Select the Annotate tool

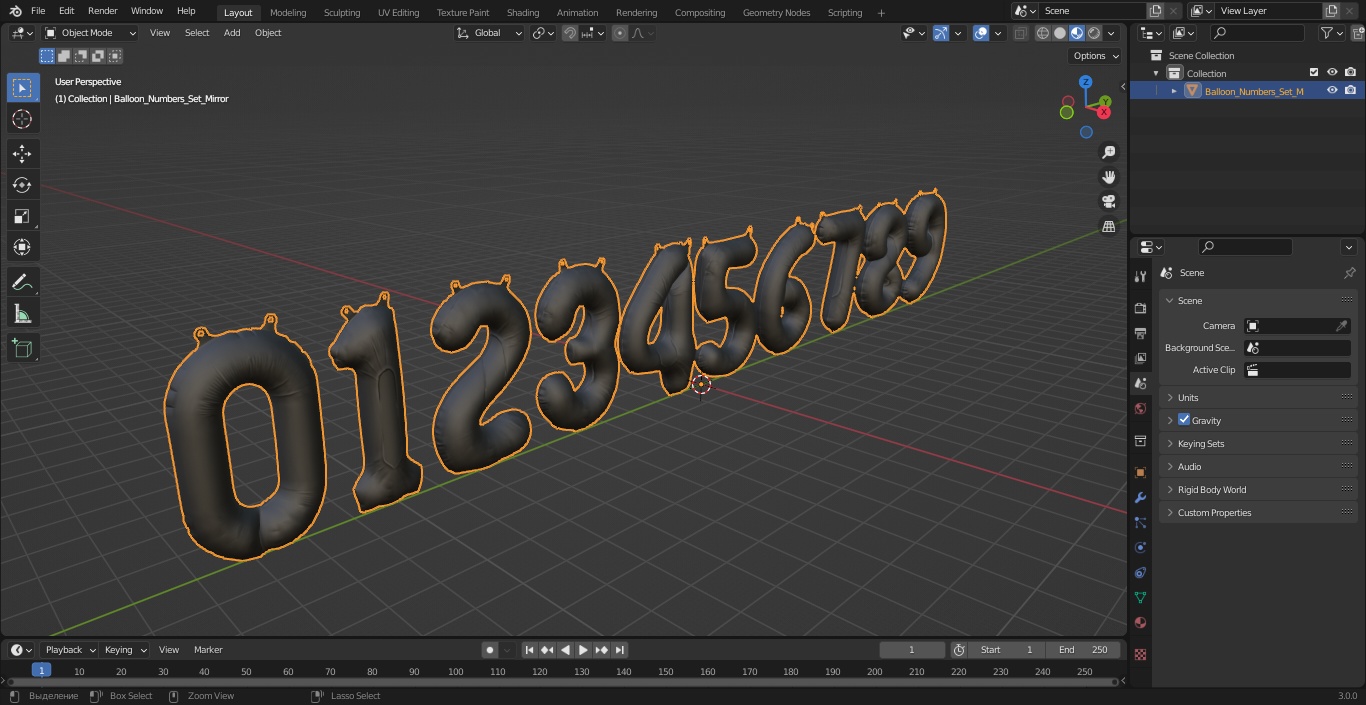pyautogui.click(x=22, y=283)
